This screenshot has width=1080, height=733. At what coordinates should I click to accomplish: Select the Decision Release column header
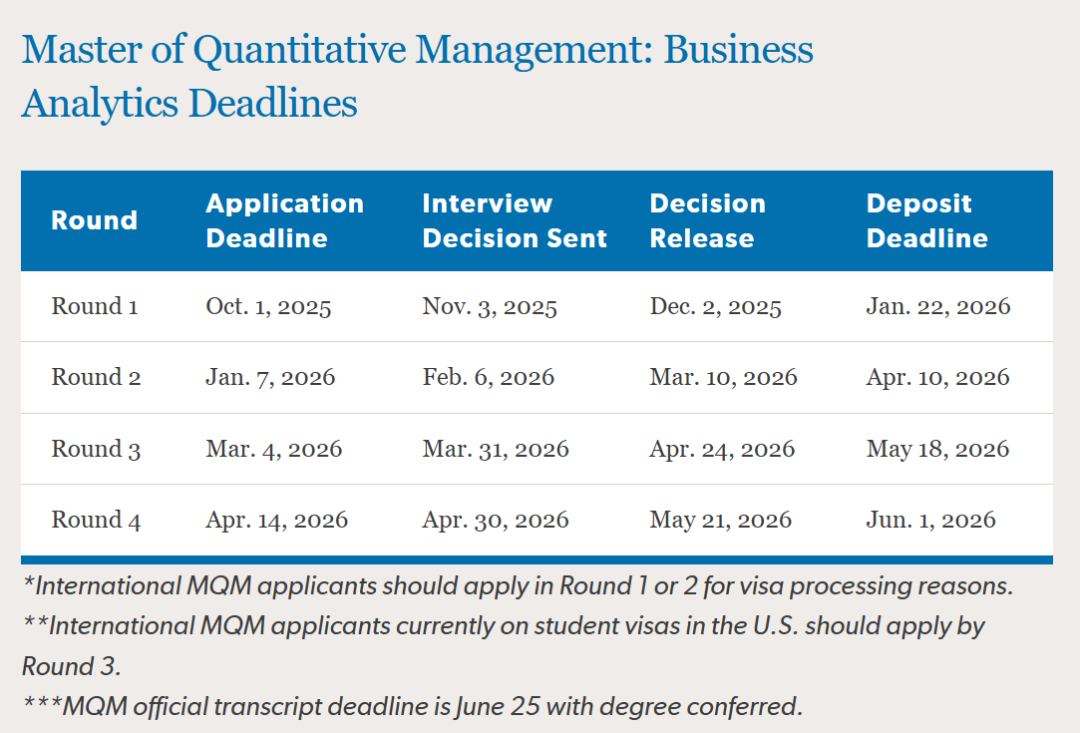(707, 221)
